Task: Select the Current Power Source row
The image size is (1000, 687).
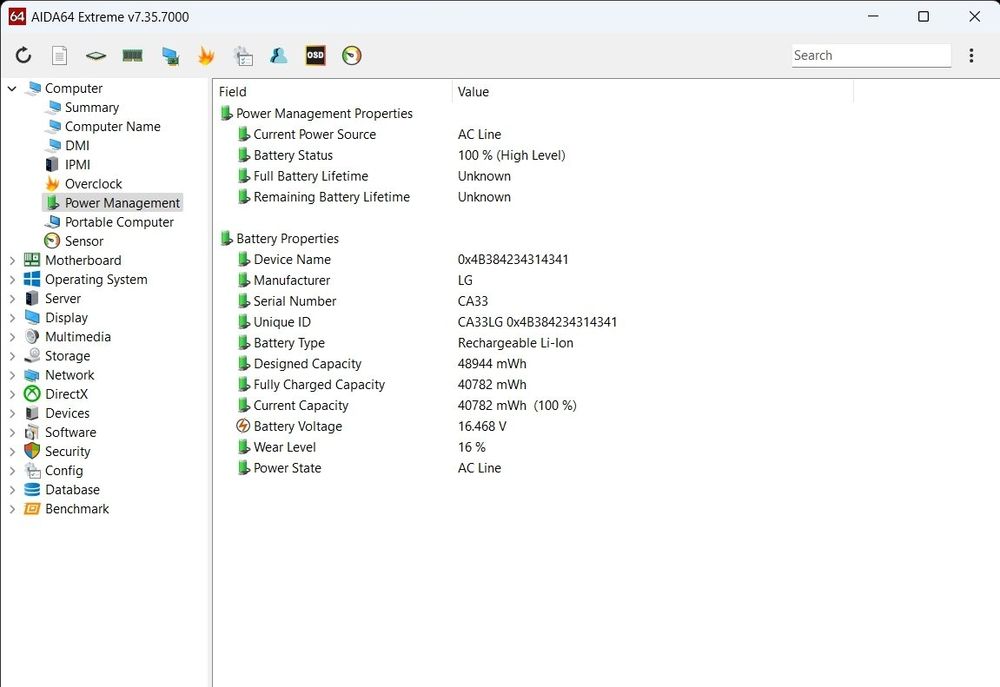Action: pyautogui.click(x=314, y=135)
